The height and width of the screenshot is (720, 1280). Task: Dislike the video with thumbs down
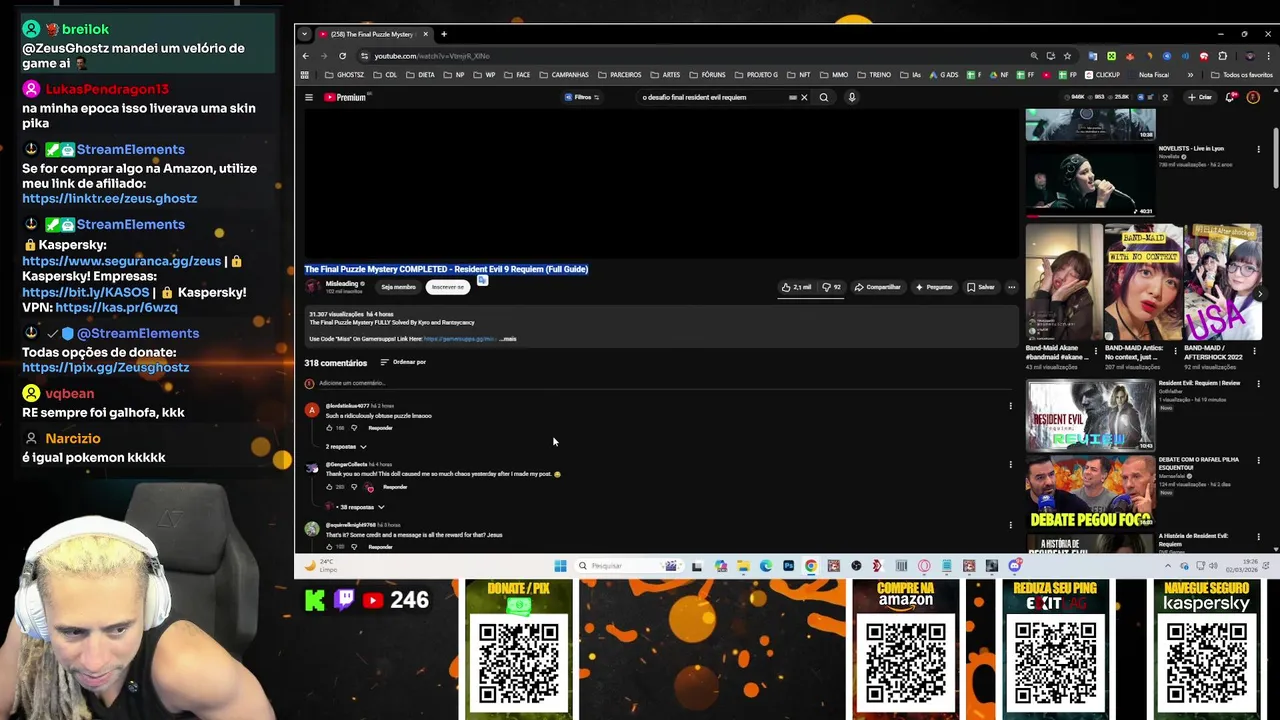[831, 287]
